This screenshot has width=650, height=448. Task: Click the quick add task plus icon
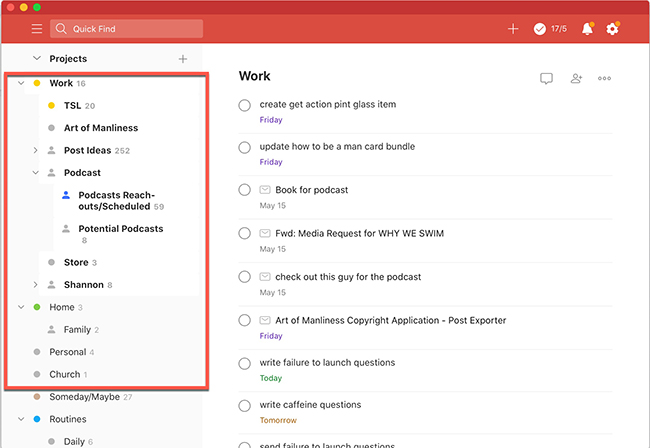pos(513,29)
